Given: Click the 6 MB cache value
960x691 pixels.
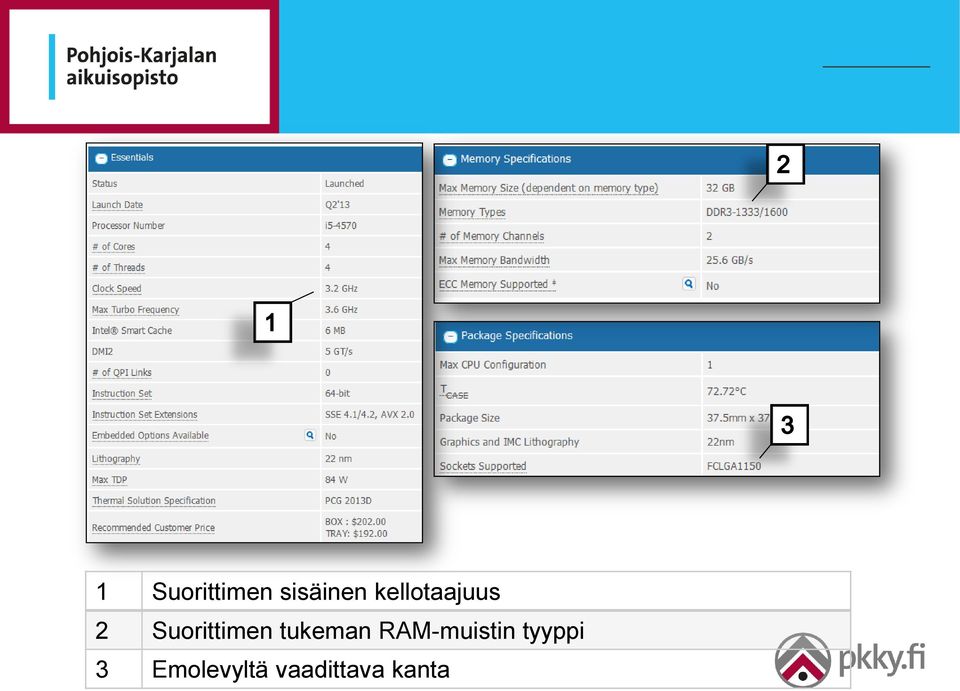Looking at the screenshot, I should point(335,331).
